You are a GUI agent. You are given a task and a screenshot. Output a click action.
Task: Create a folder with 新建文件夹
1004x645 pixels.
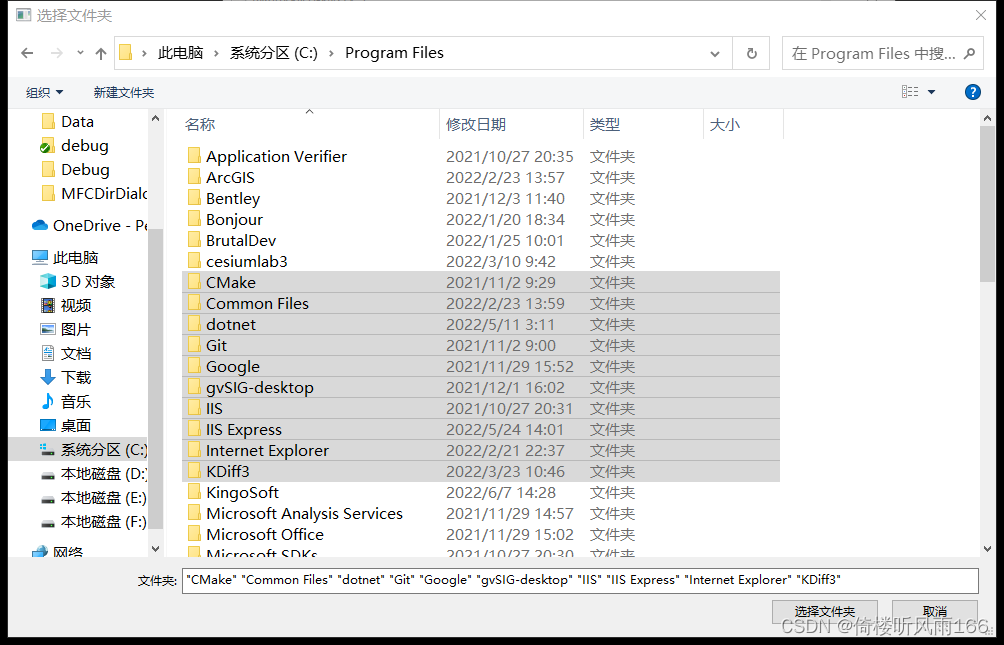coord(124,93)
